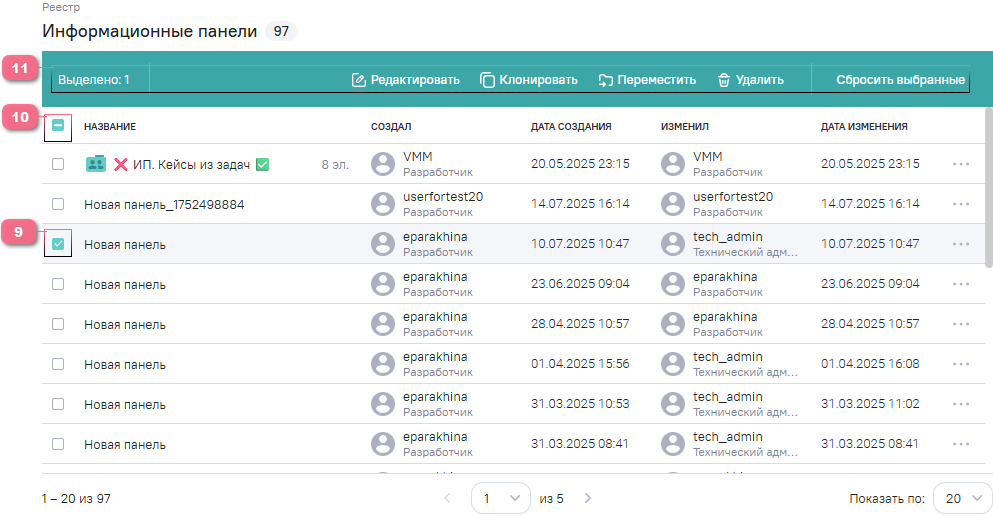Click the Edit (Редактировать) pencil icon
The image size is (993, 516).
[359, 80]
